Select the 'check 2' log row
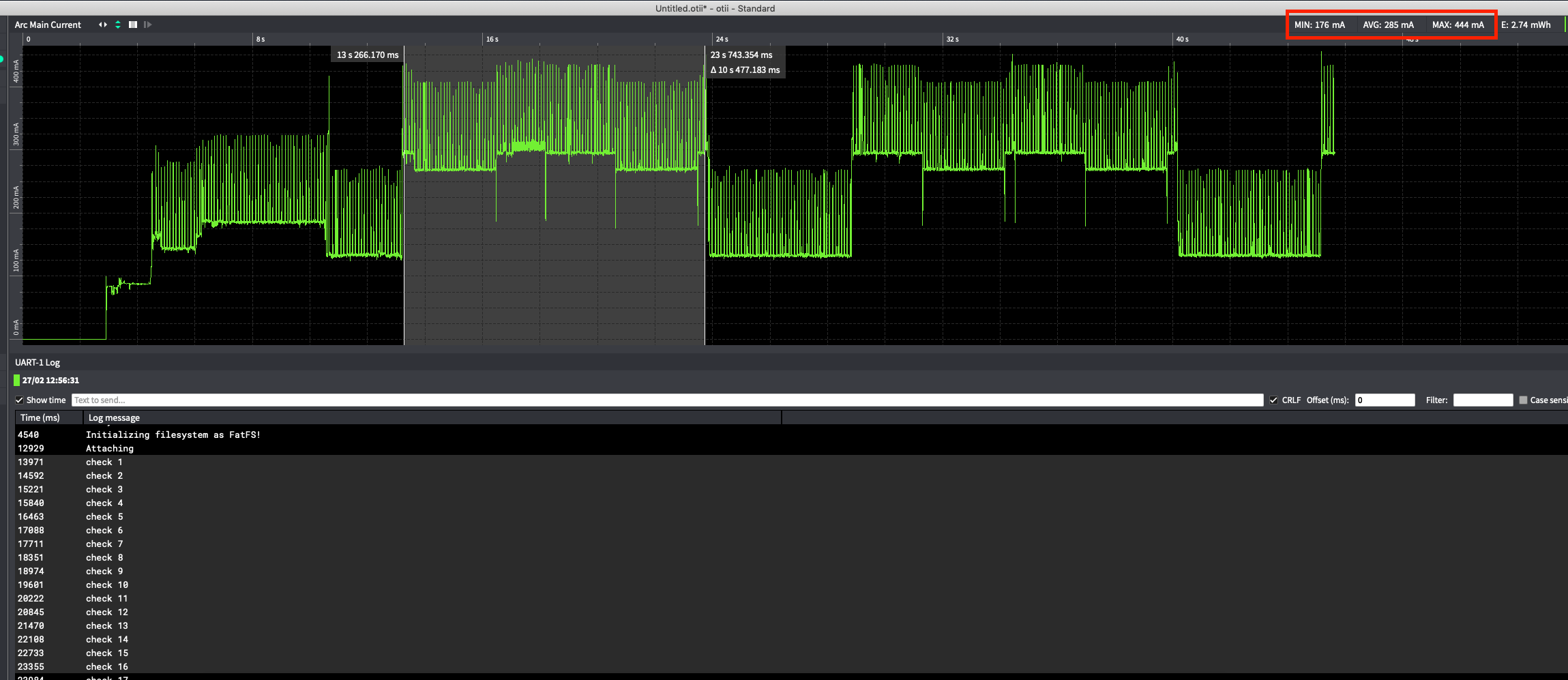Viewport: 1568px width, 680px height. point(791,475)
